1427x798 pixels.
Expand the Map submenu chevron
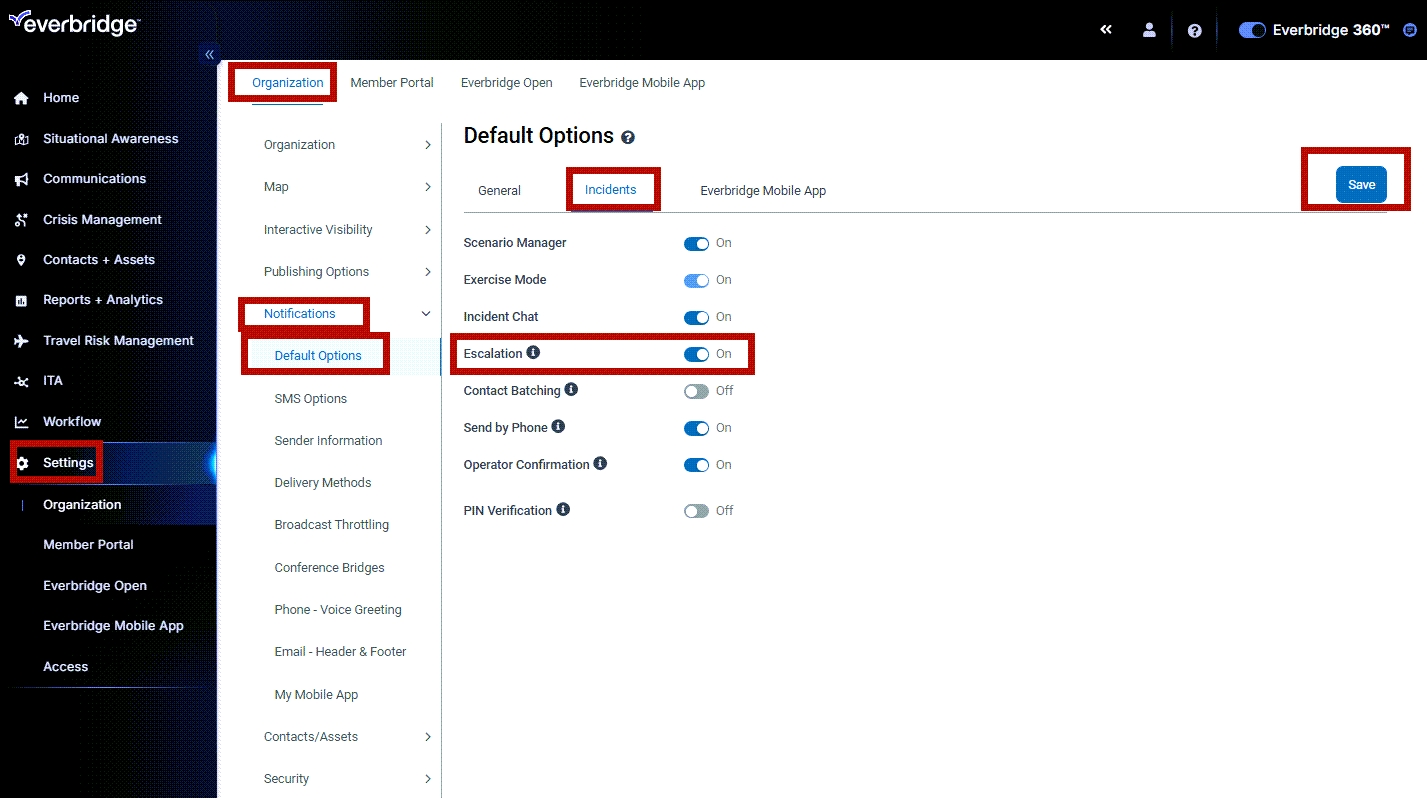tap(428, 187)
